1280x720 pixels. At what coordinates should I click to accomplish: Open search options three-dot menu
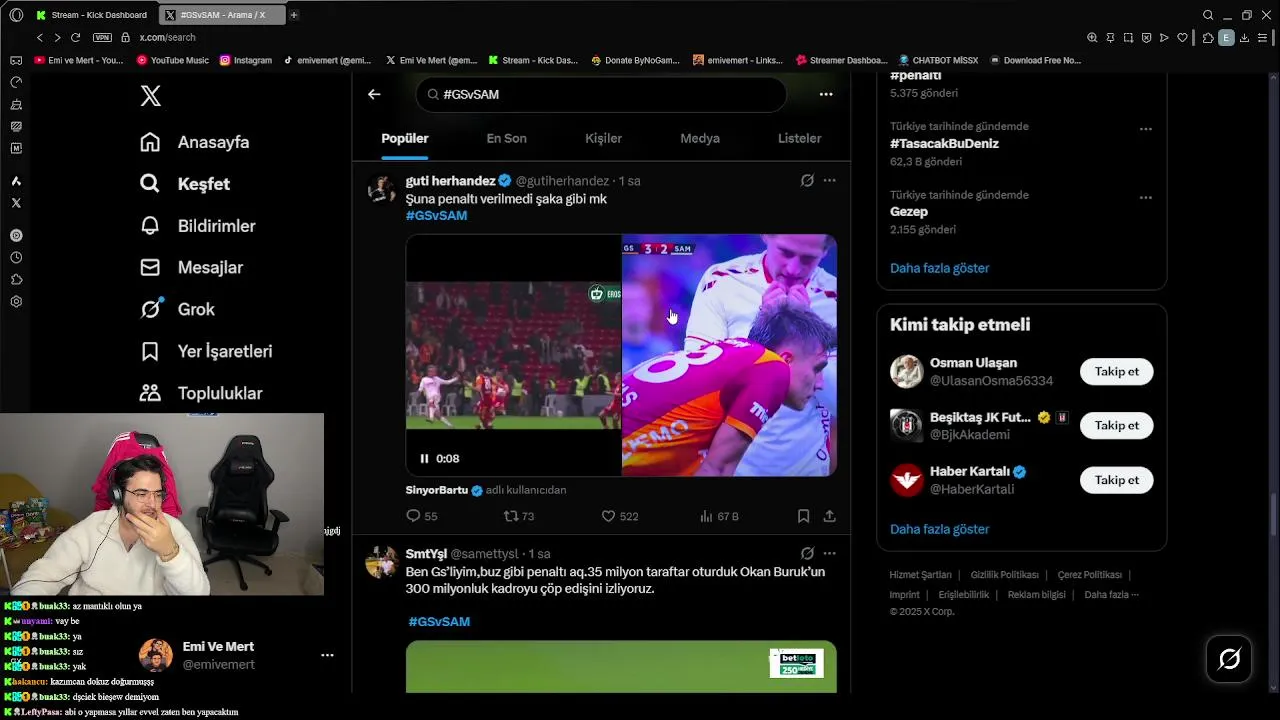(826, 94)
